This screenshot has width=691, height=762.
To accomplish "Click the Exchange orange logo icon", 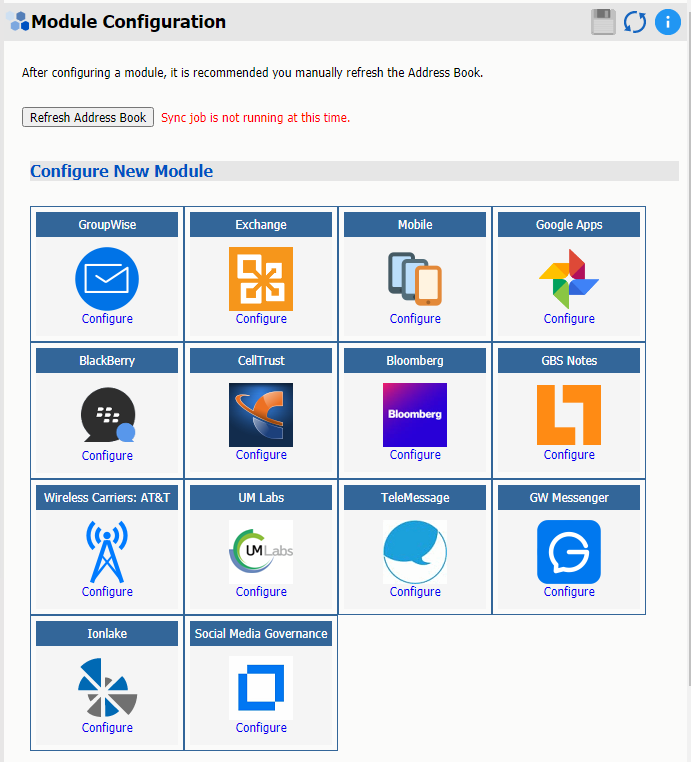I will (x=261, y=279).
